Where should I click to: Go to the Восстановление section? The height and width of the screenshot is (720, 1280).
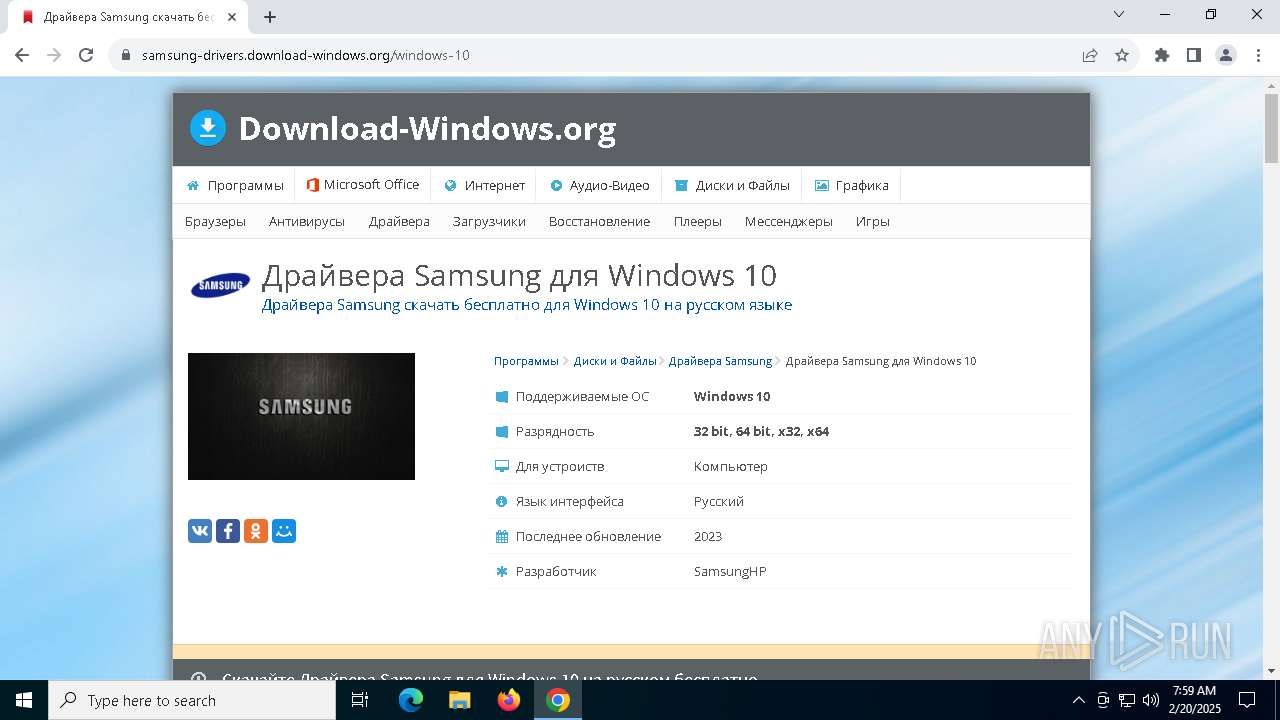point(599,221)
